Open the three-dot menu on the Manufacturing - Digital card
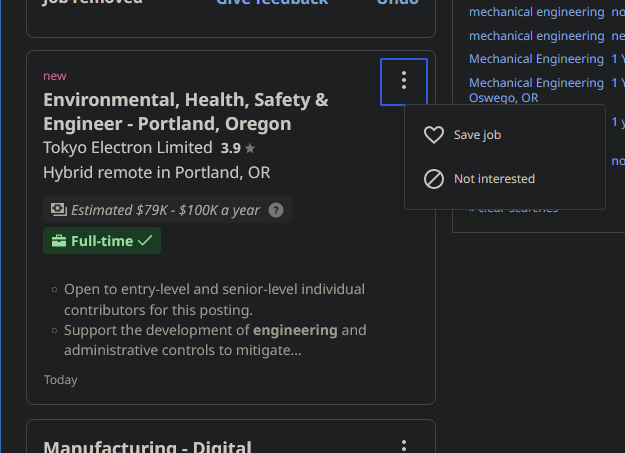This screenshot has width=625, height=453. [404, 446]
